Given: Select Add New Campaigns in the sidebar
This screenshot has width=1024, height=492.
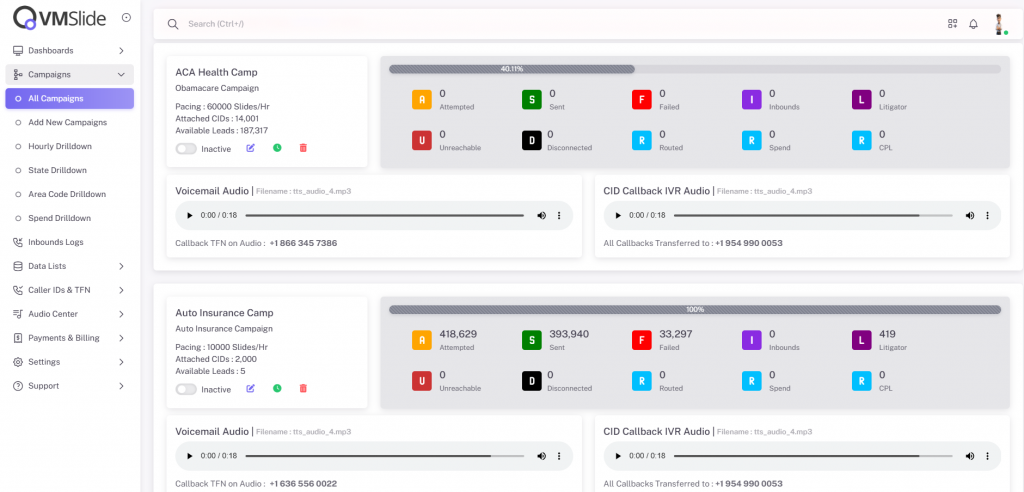Looking at the screenshot, I should click(67, 122).
